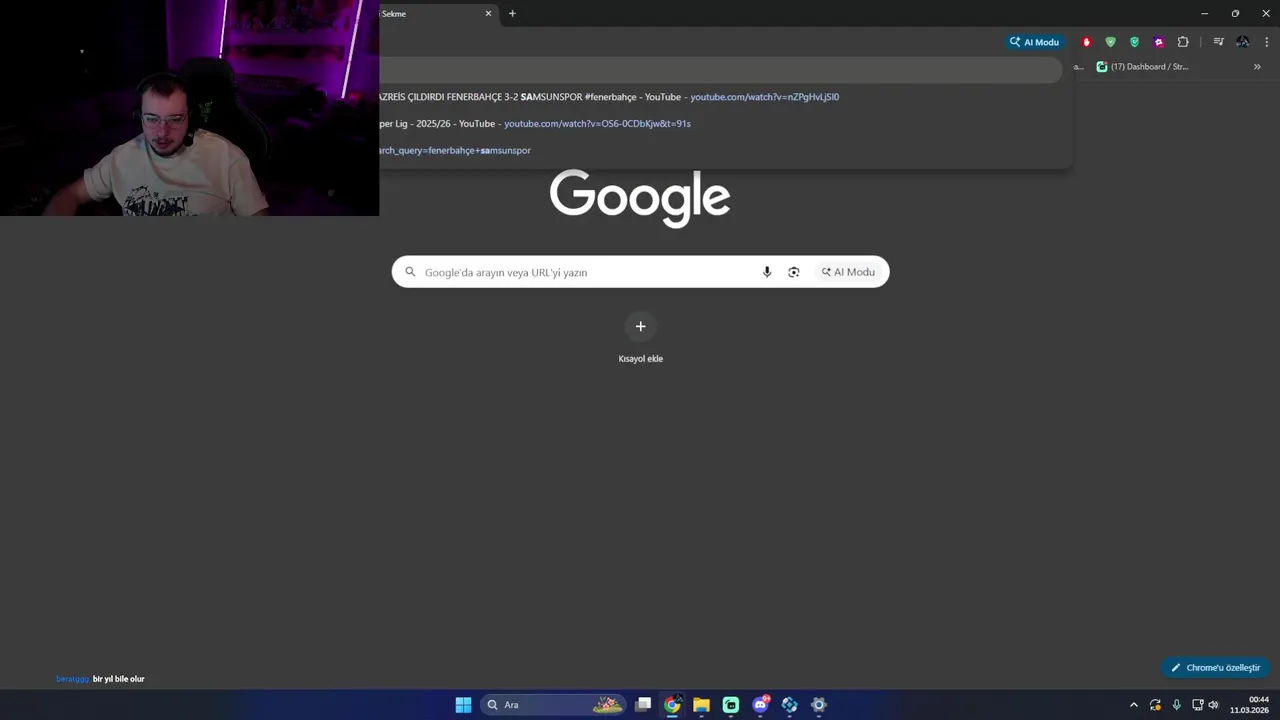The width and height of the screenshot is (1280, 720).
Task: Select the fenerbahçe+samsunspor search_query suggestion
Action: (x=720, y=150)
